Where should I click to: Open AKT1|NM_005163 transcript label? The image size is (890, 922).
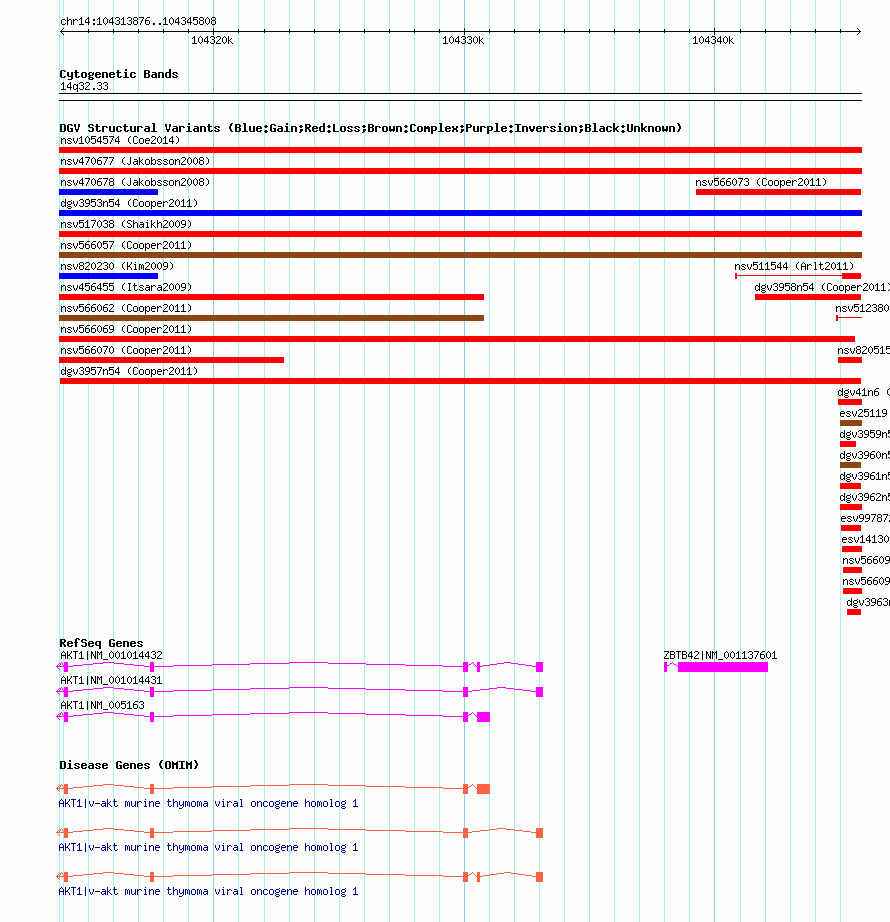(102, 705)
